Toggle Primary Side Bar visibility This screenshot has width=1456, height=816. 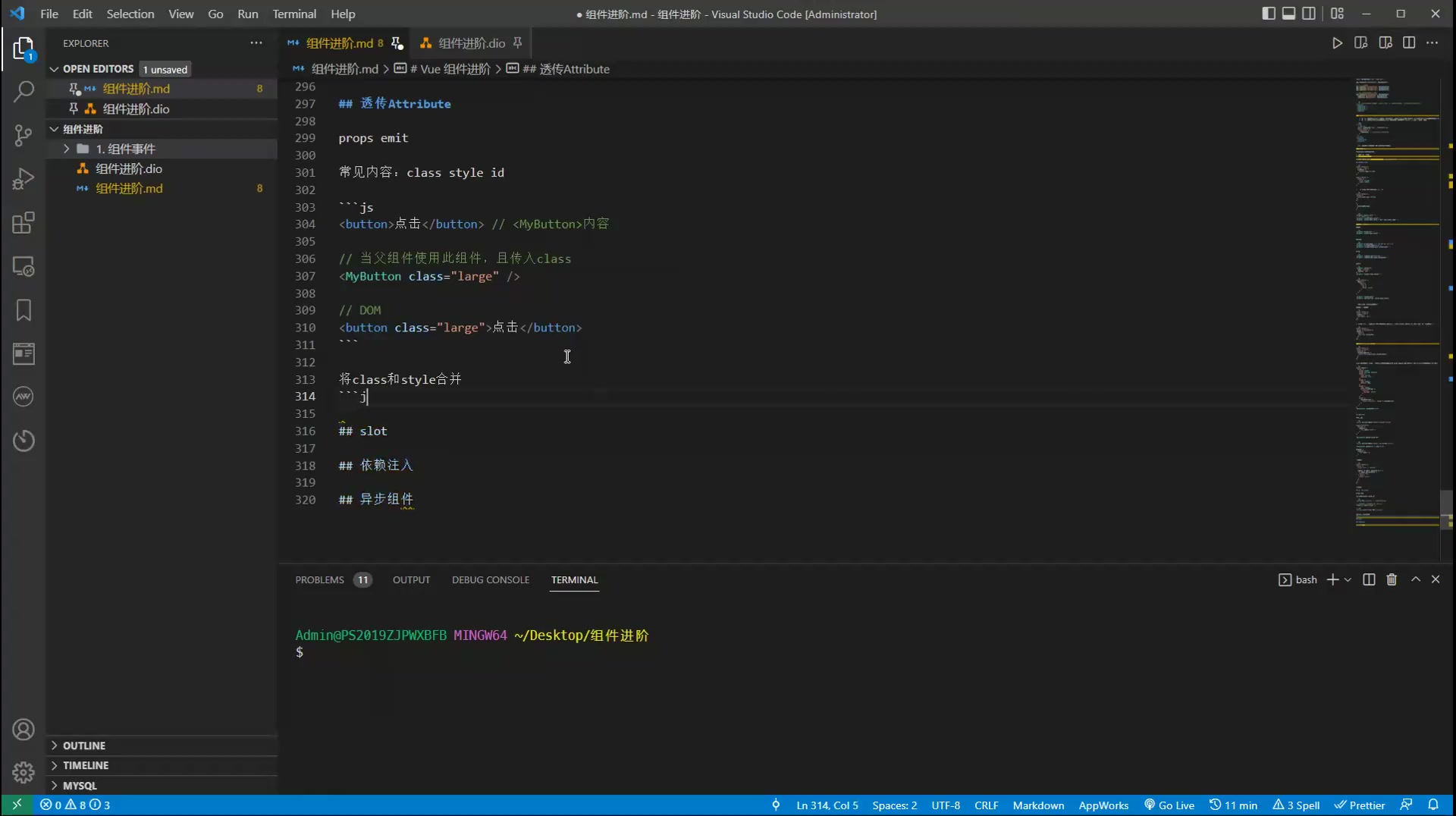1269,14
